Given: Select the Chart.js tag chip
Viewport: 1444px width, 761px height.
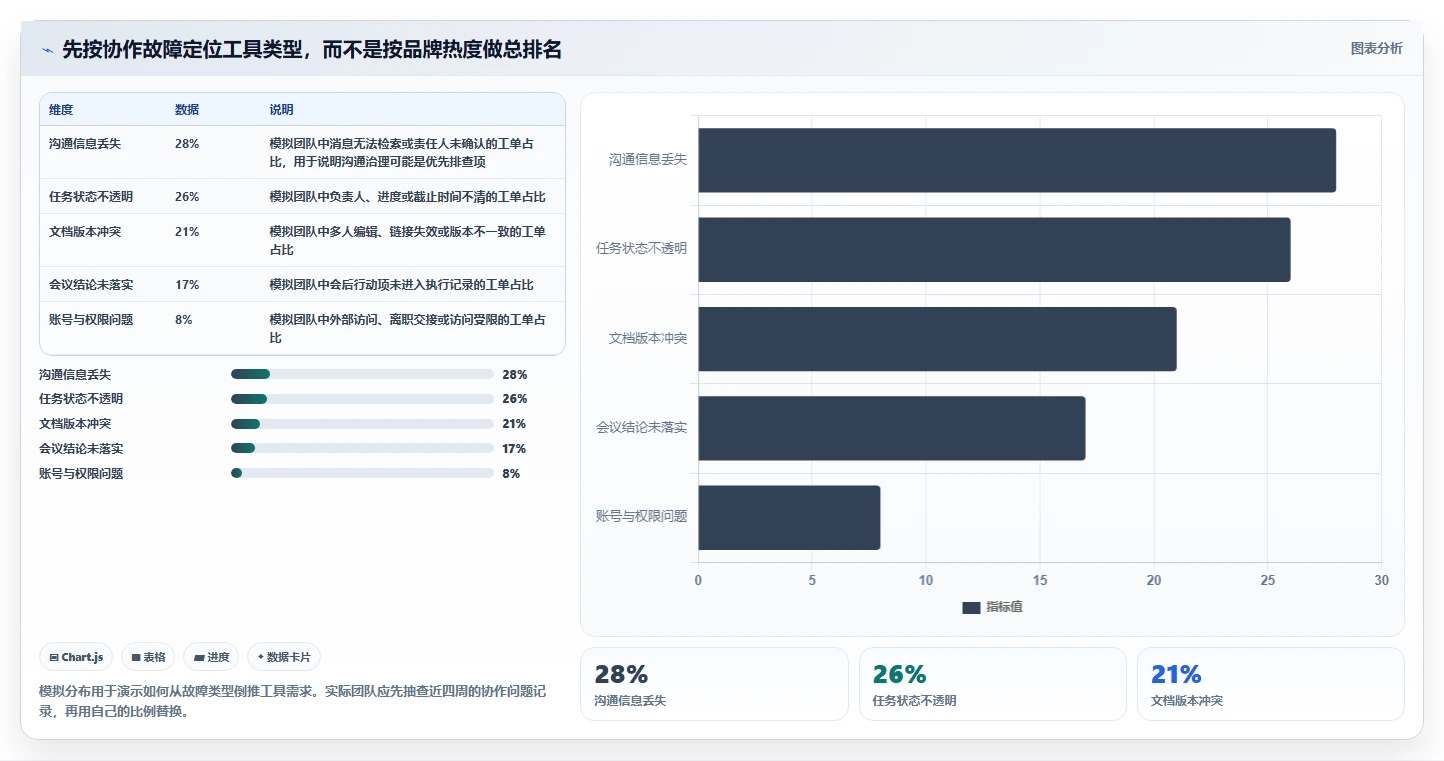Looking at the screenshot, I should [x=77, y=657].
